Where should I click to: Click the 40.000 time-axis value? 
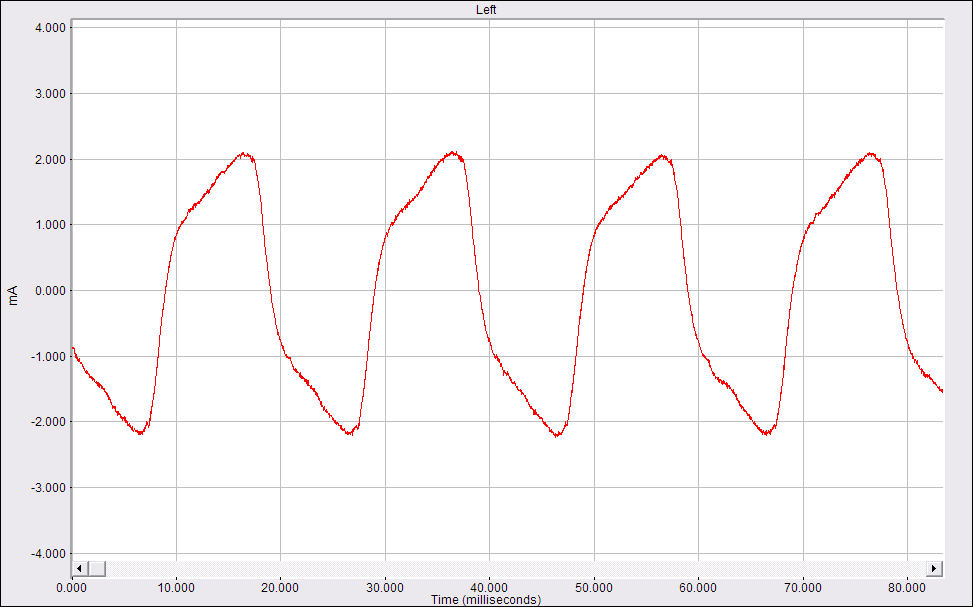coord(490,588)
